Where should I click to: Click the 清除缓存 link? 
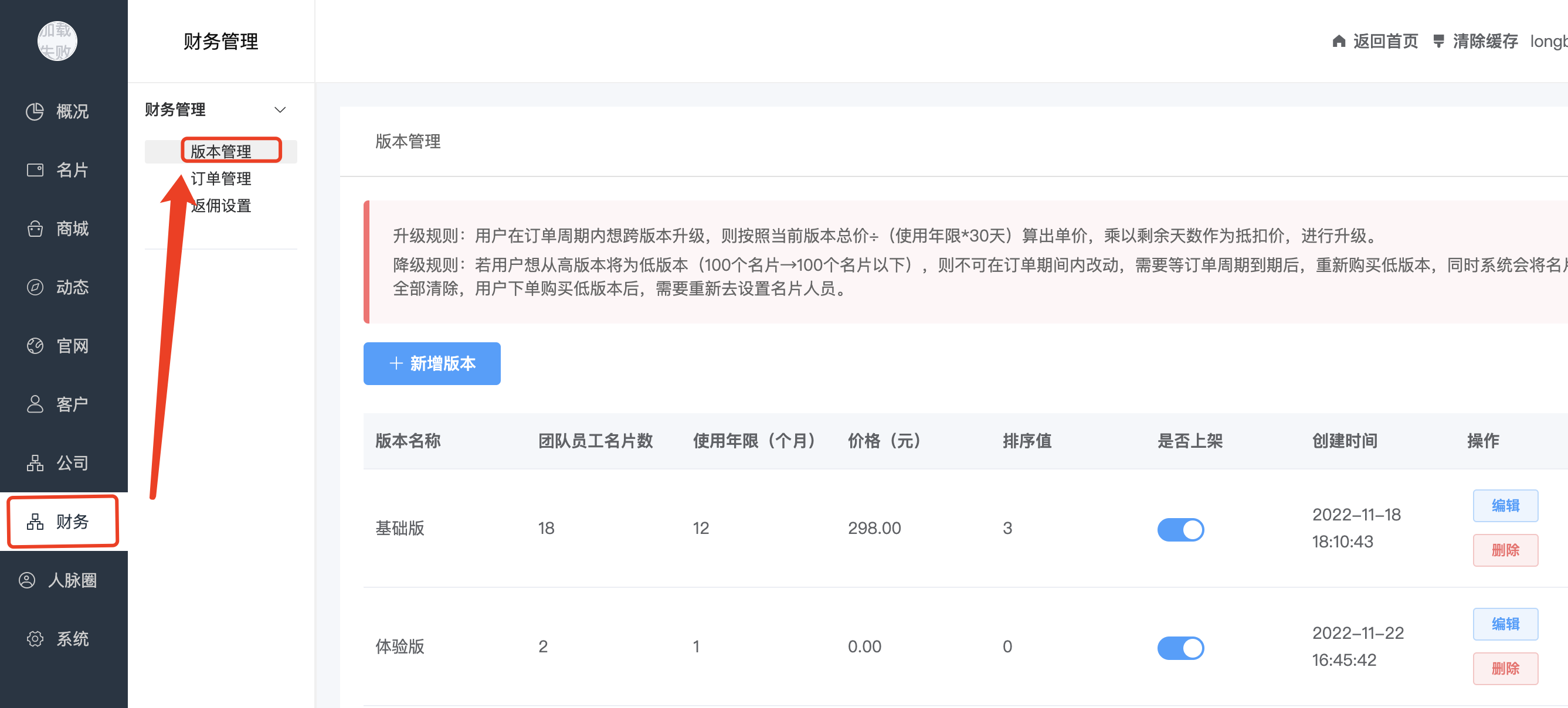[x=1485, y=41]
